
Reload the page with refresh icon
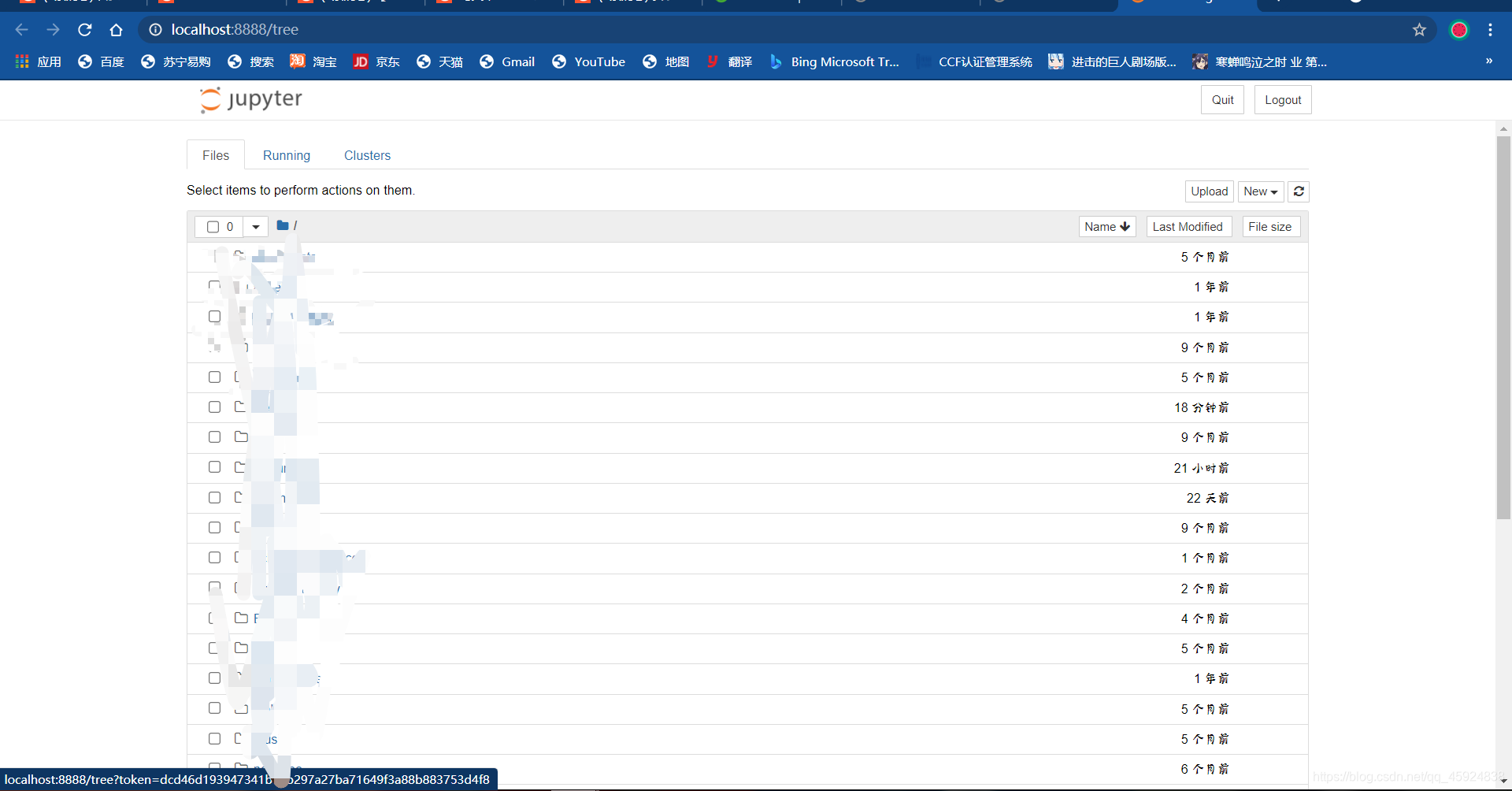85,30
